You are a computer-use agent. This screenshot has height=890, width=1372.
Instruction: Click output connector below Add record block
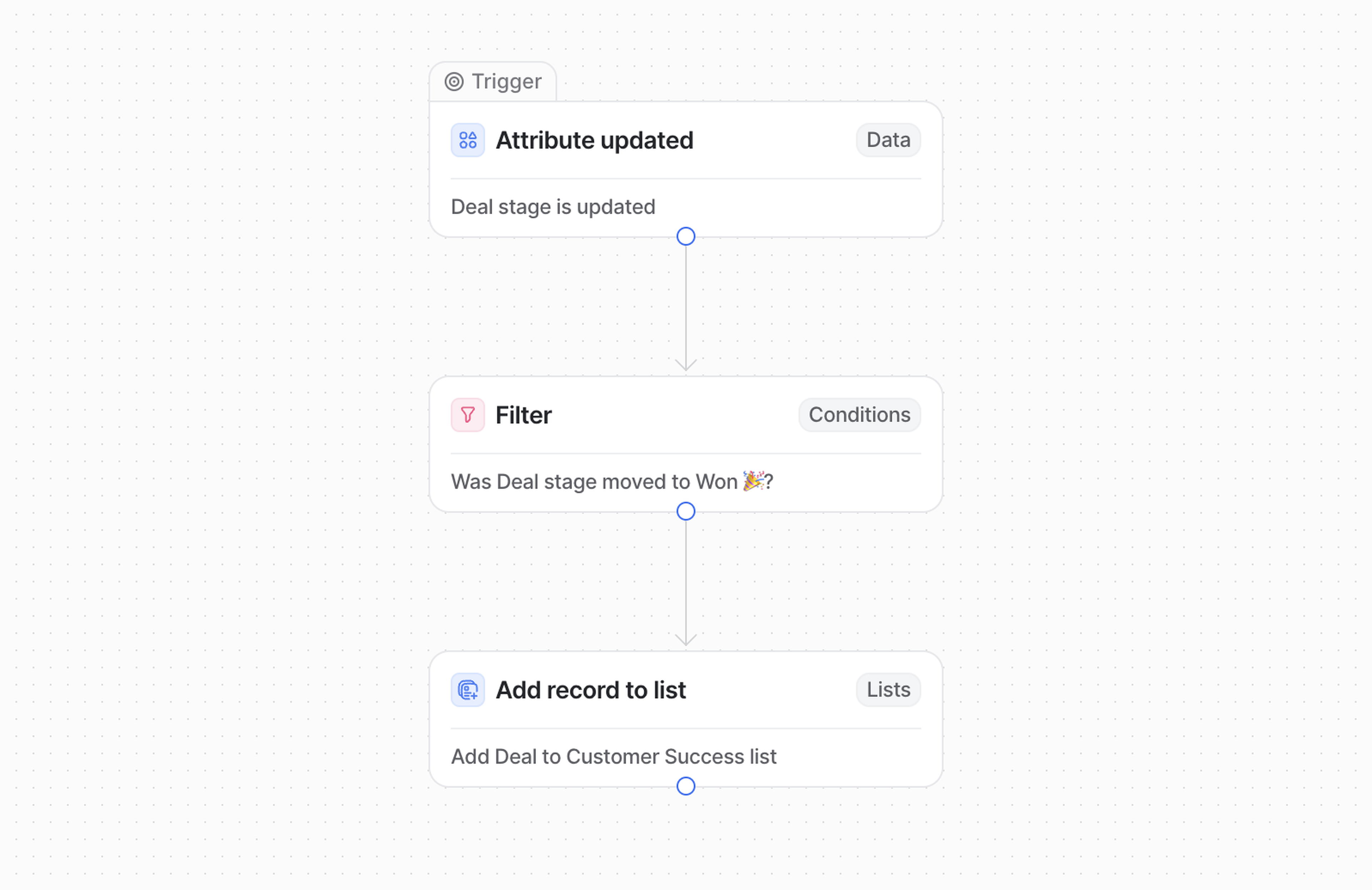(x=685, y=786)
